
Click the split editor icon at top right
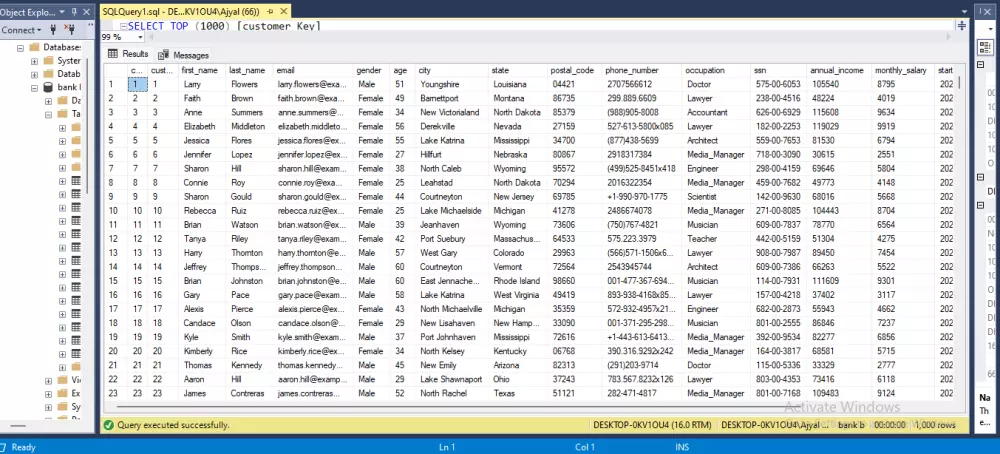coord(962,26)
